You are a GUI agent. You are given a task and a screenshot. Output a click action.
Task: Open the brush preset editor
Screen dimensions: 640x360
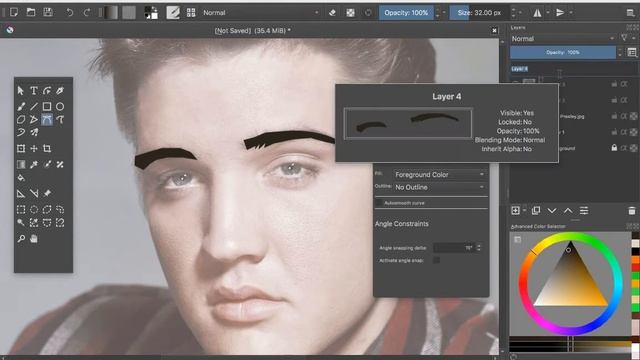[x=173, y=13]
